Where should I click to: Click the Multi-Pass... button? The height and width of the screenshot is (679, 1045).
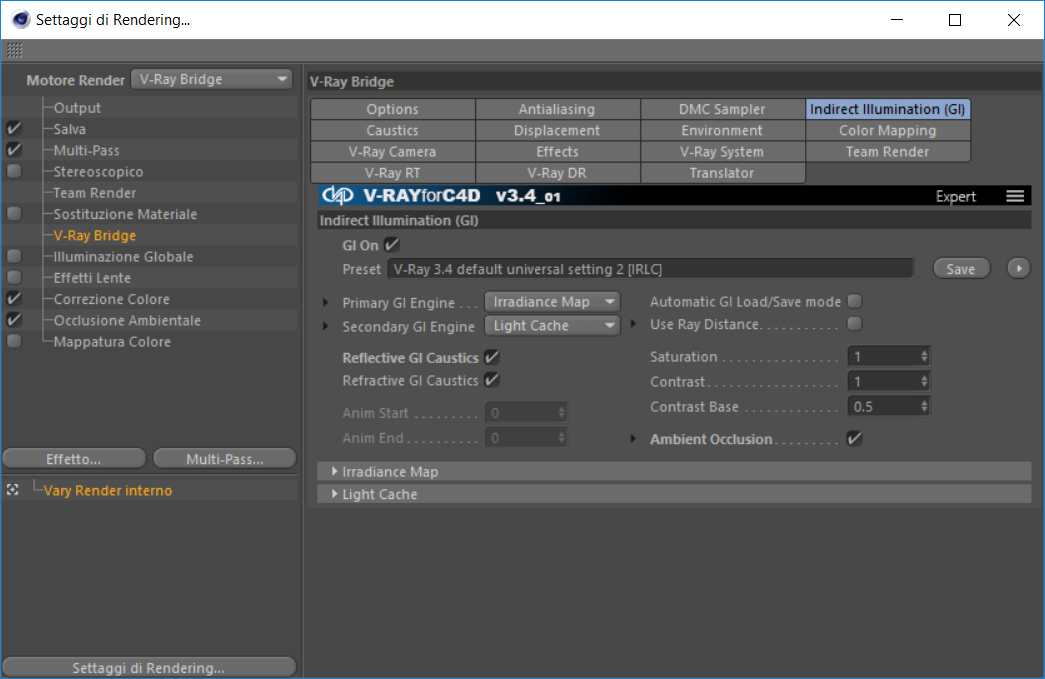pos(225,458)
